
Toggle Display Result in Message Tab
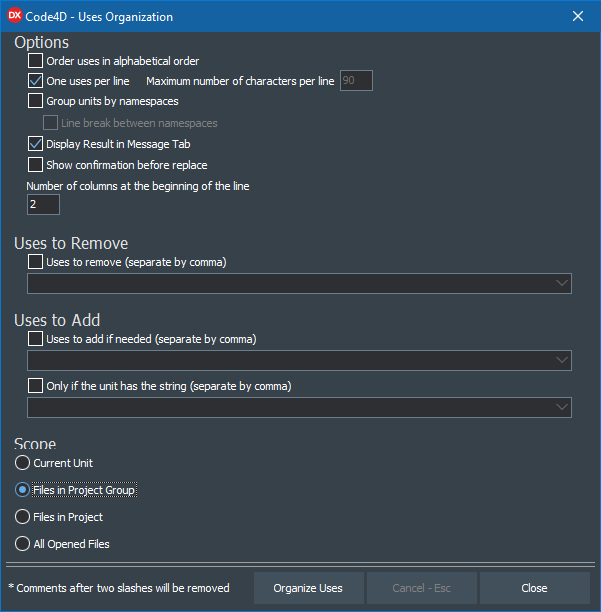pos(36,144)
